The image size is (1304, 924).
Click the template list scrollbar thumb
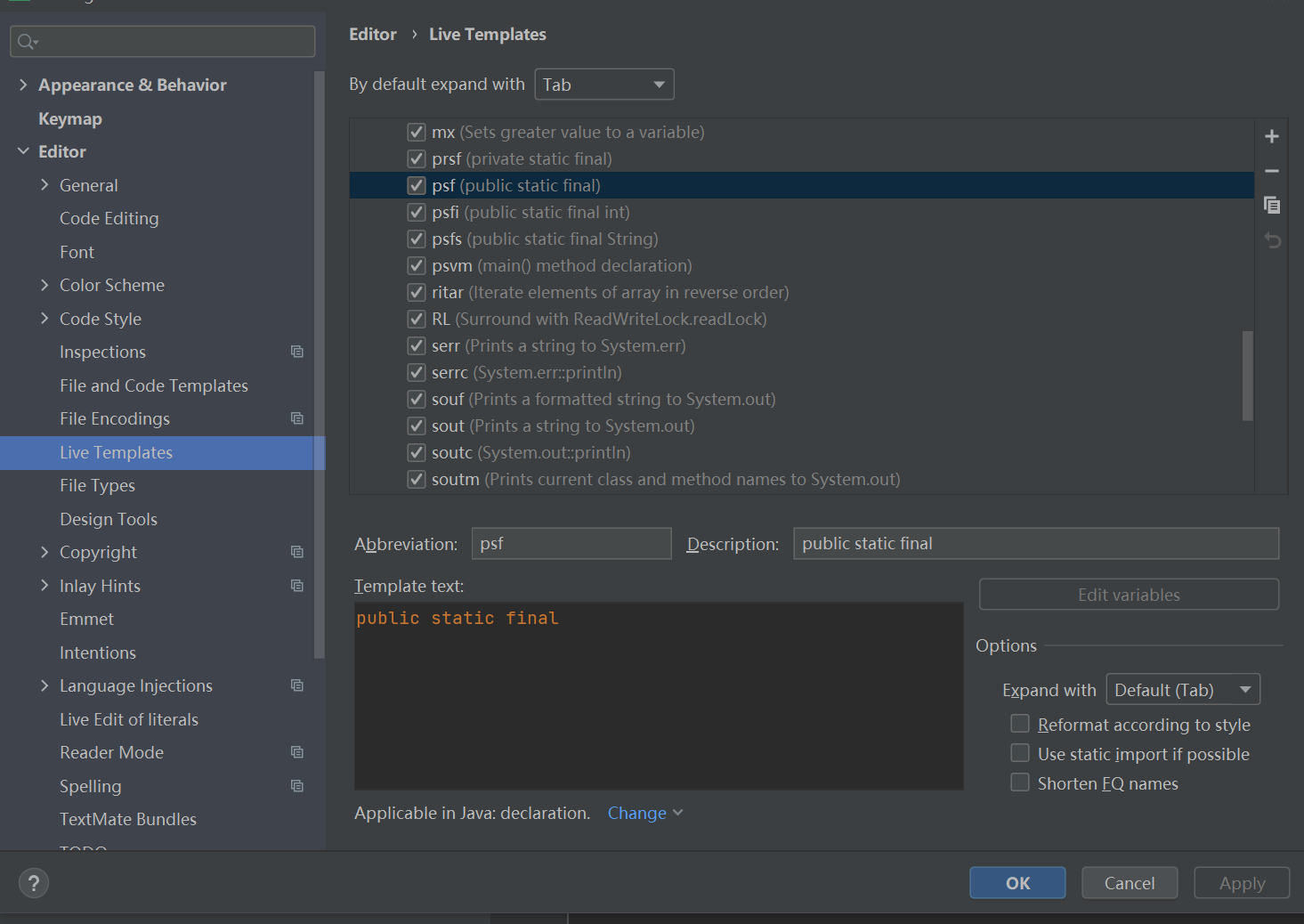pos(1247,376)
